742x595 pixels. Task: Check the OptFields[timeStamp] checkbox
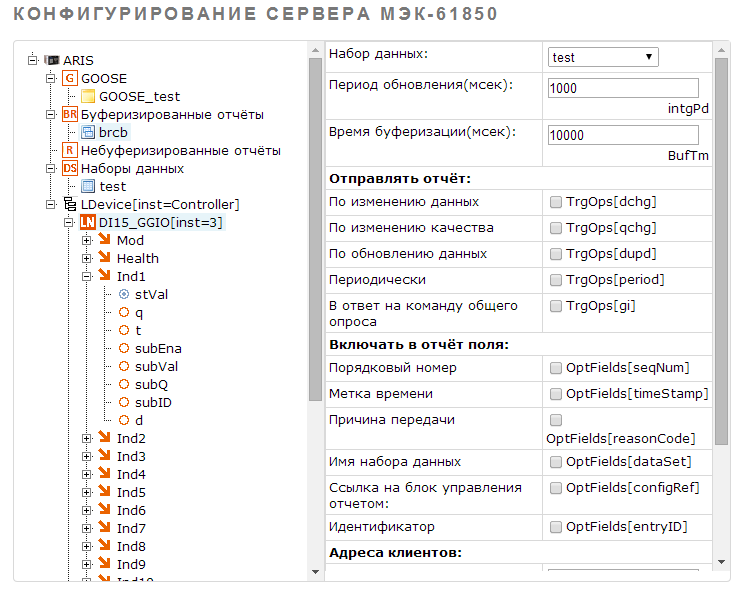point(556,394)
